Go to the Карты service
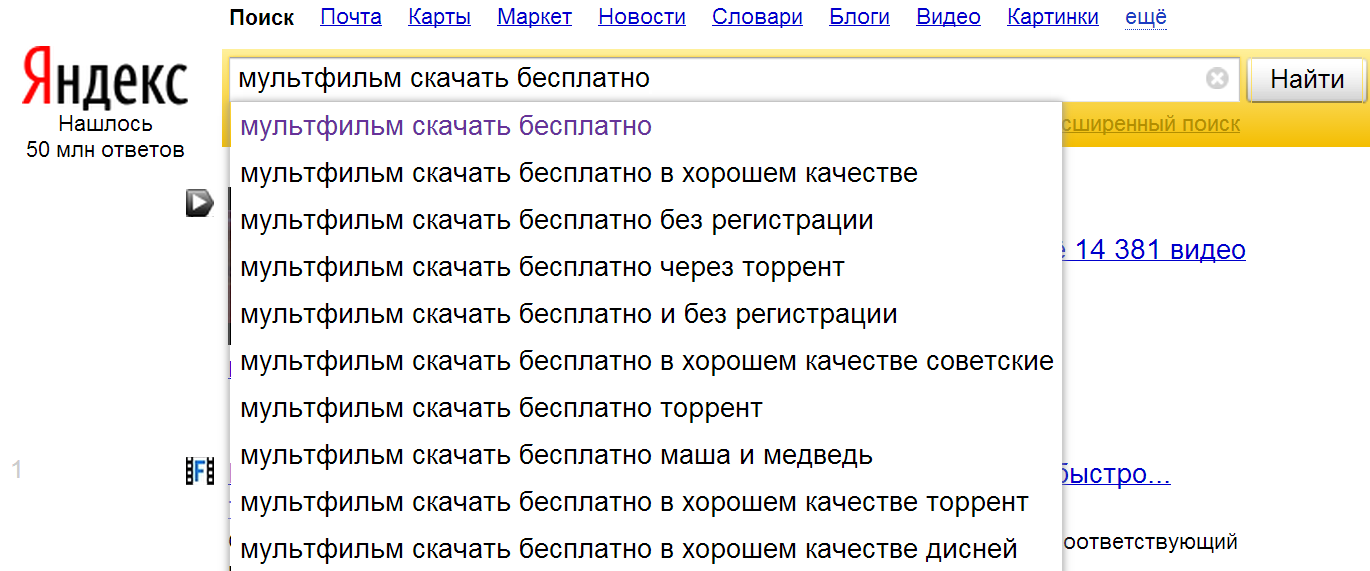1370x571 pixels. pyautogui.click(x=439, y=17)
